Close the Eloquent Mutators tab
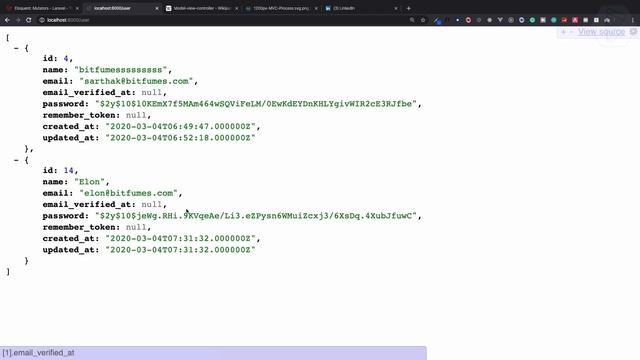This screenshot has height=360, width=640. tap(77, 8)
